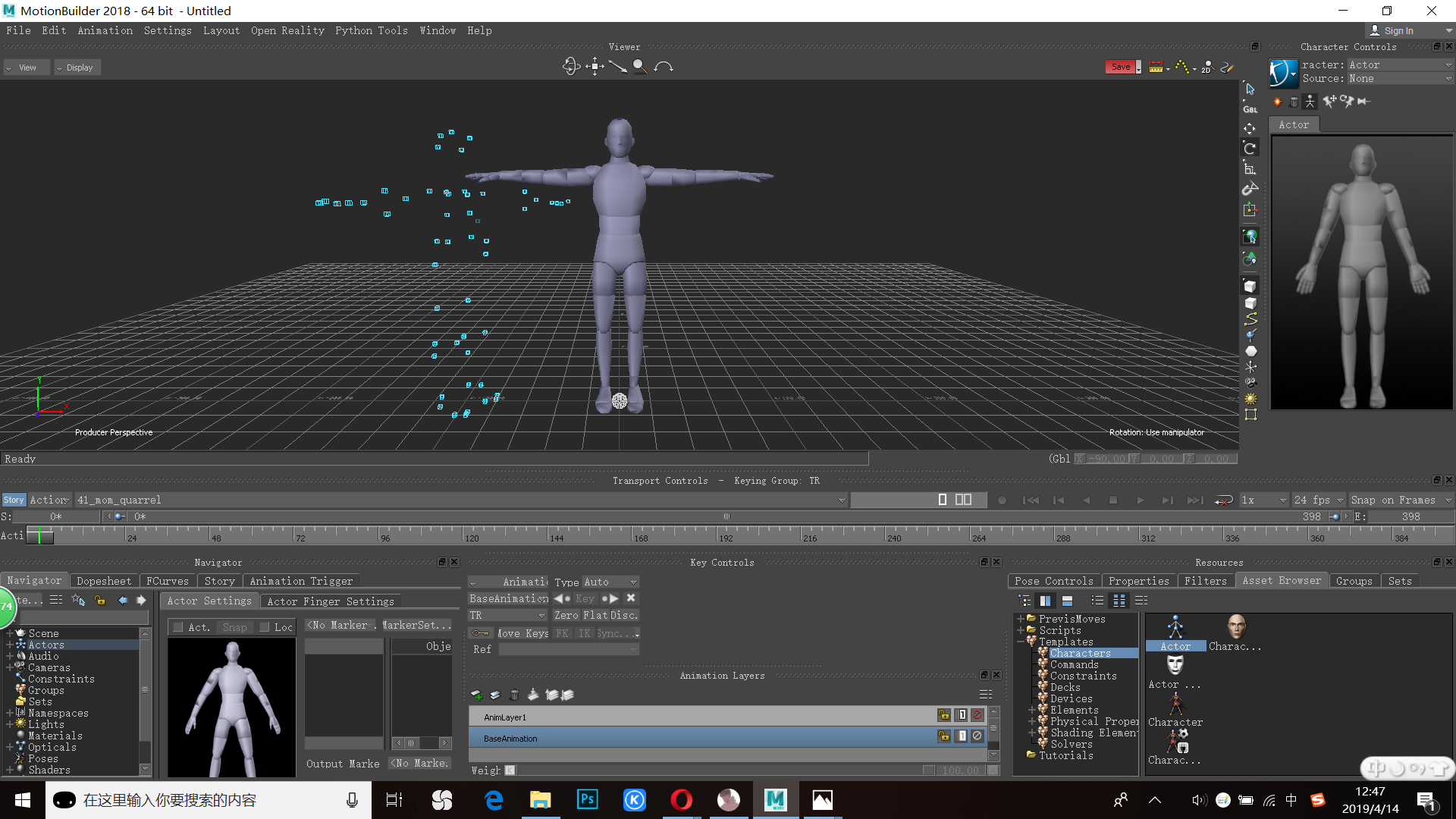Click the Zero button in Key Controls
Viewport: 1456px width, 819px height.
pyautogui.click(x=566, y=615)
